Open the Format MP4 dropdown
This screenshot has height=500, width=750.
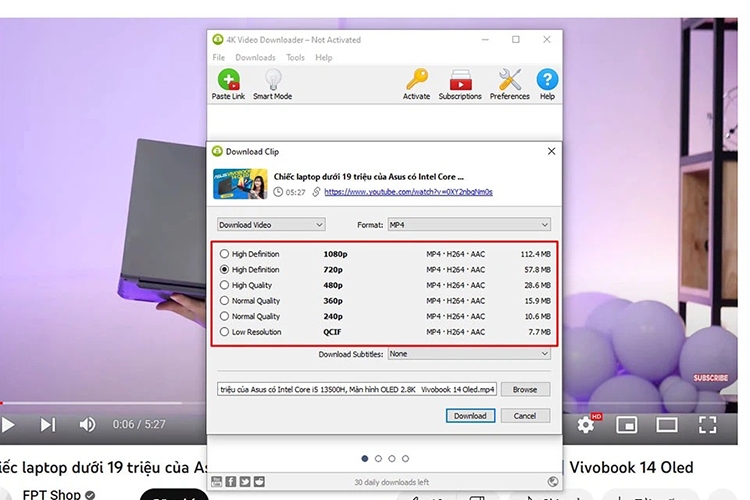coord(469,224)
